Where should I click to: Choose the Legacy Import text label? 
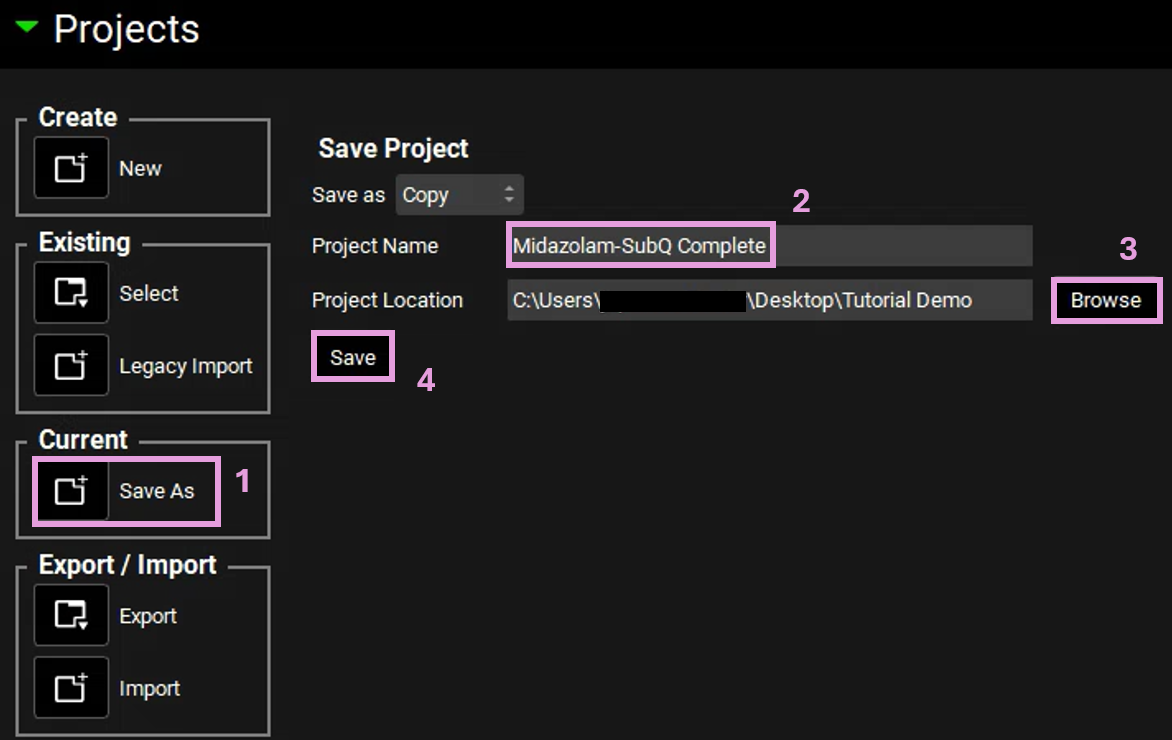click(186, 367)
